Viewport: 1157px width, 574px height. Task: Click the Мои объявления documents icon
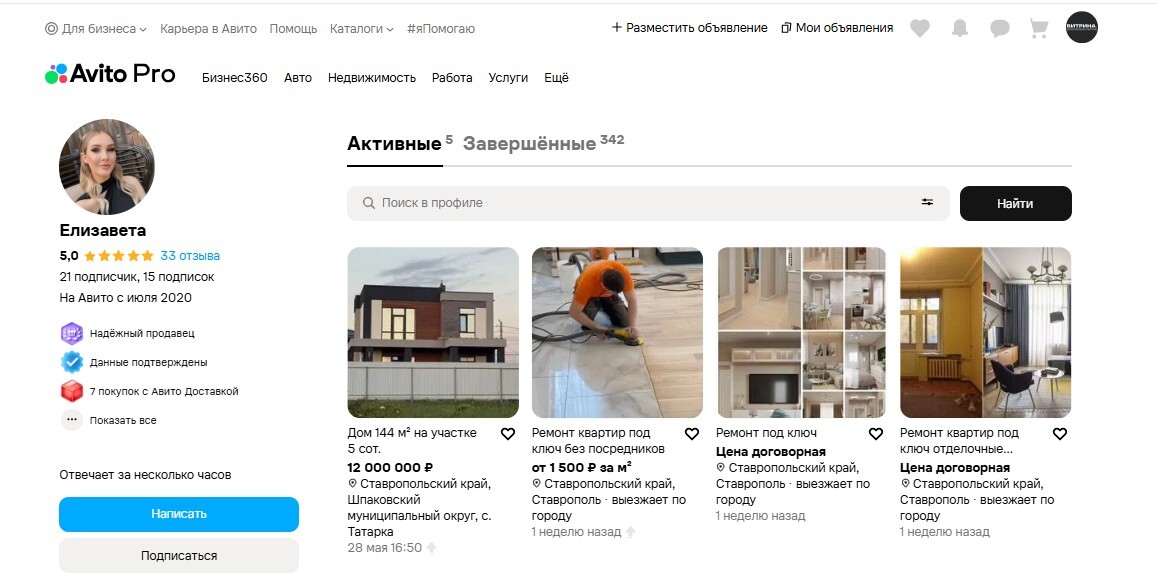787,28
